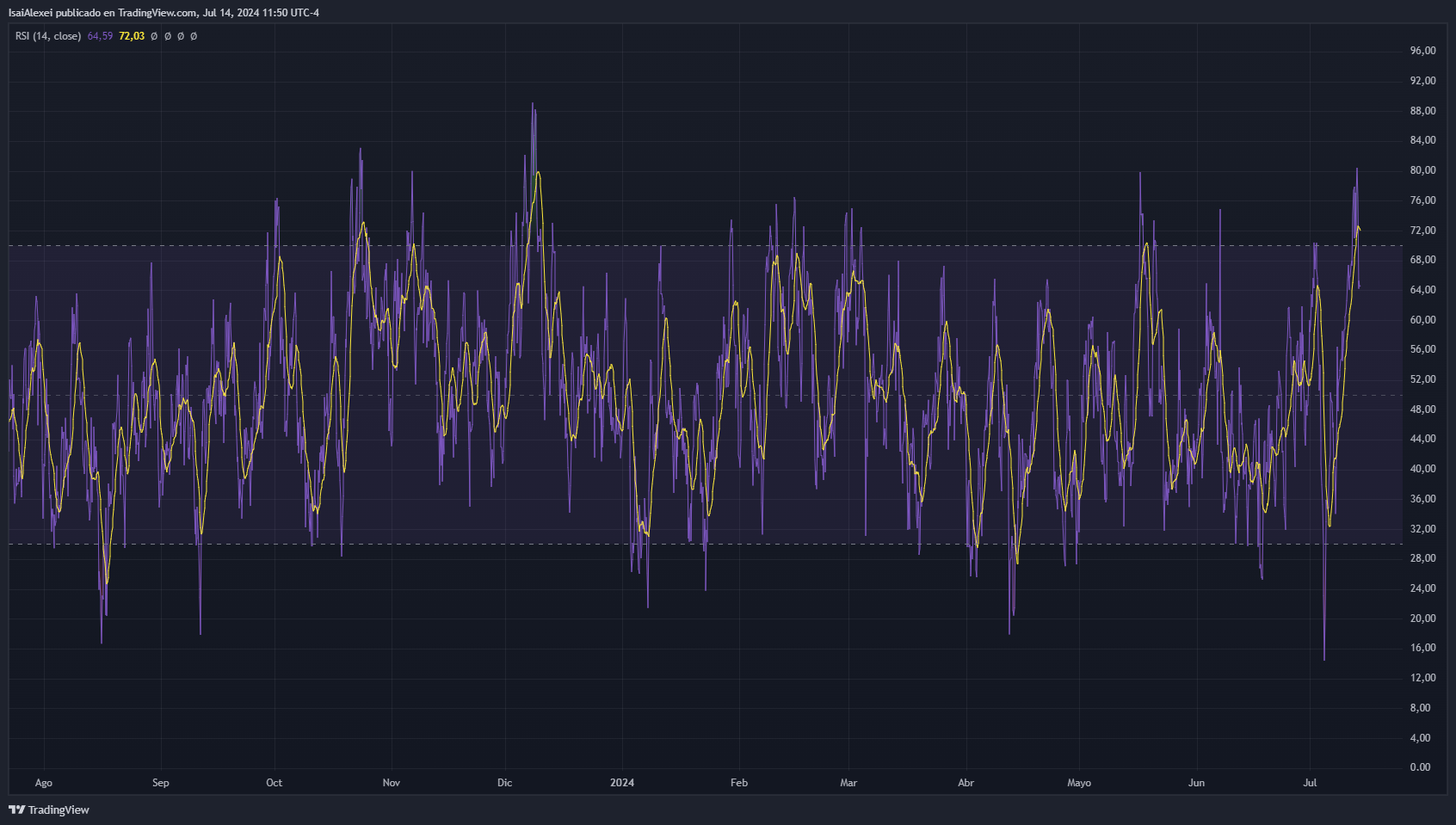This screenshot has height=825, width=1456.
Task: Click the RSI (14, close) indicator label
Action: (48, 36)
